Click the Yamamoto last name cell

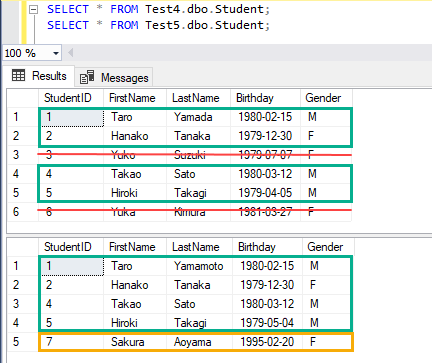tap(199, 266)
